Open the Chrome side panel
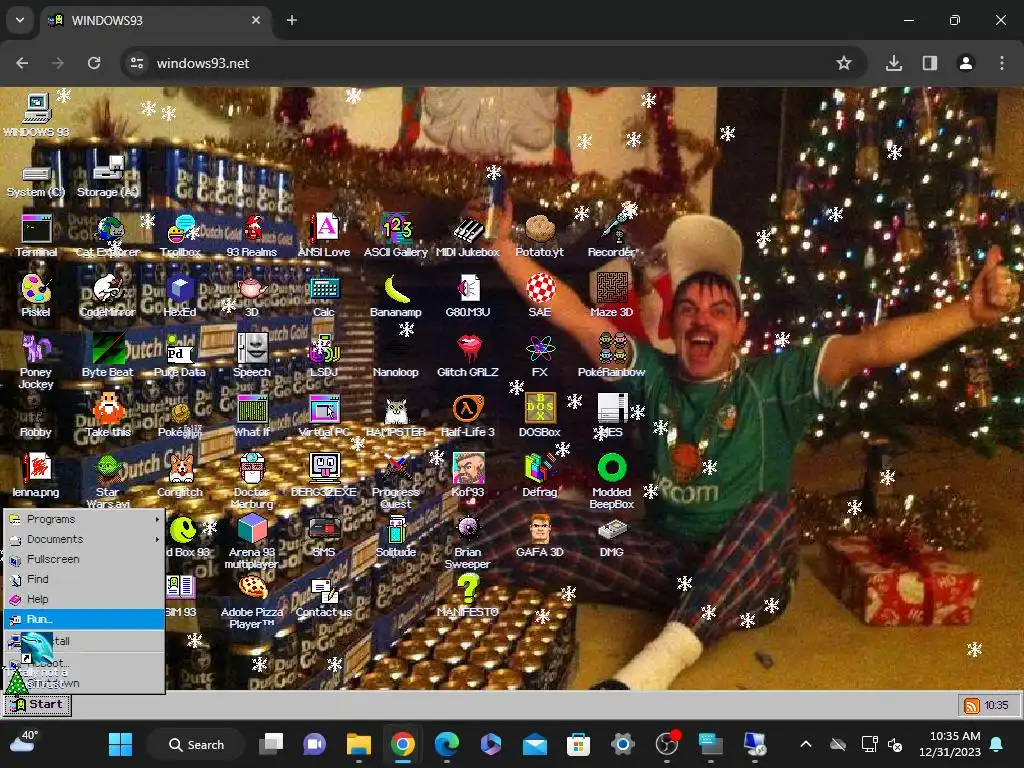Viewport: 1024px width, 768px height. [930, 63]
